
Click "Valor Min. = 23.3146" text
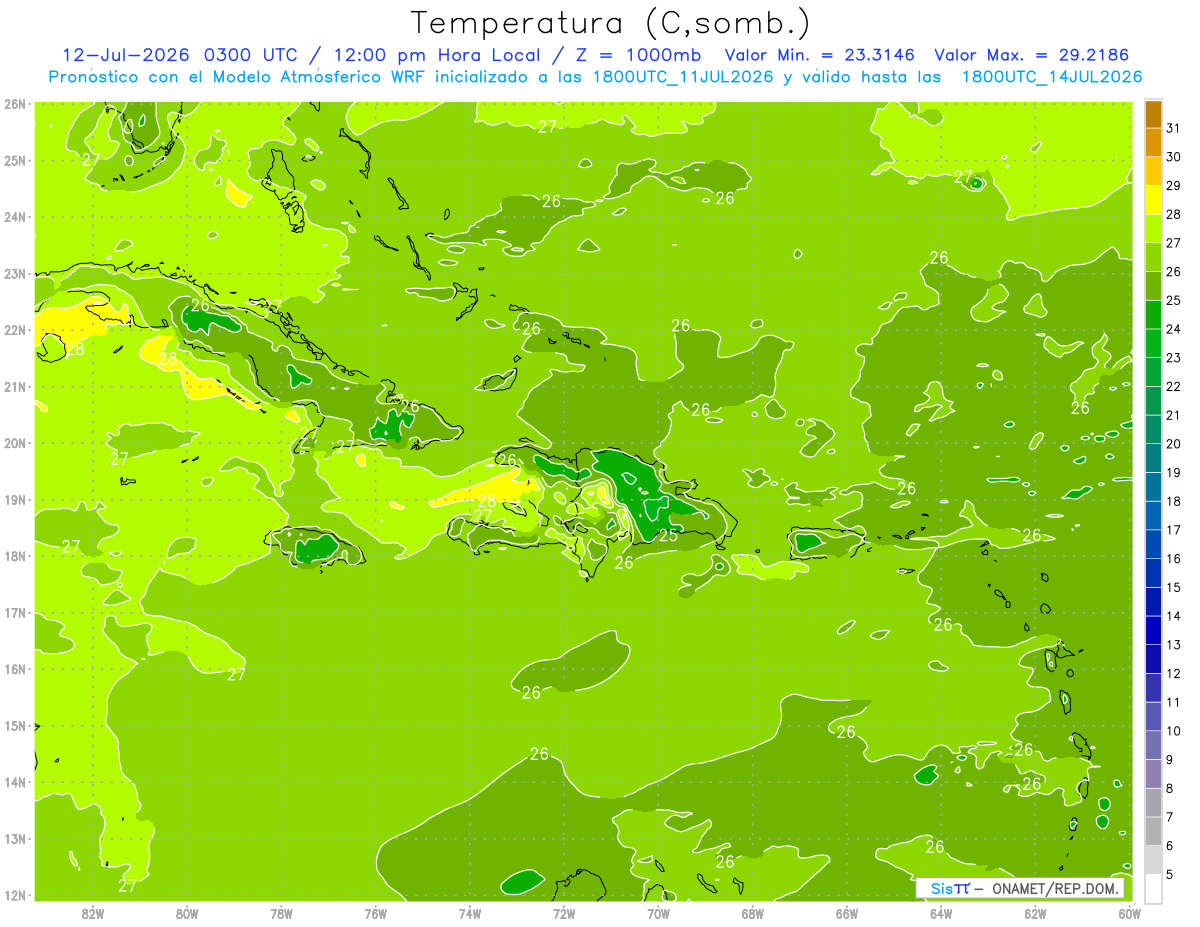[820, 55]
